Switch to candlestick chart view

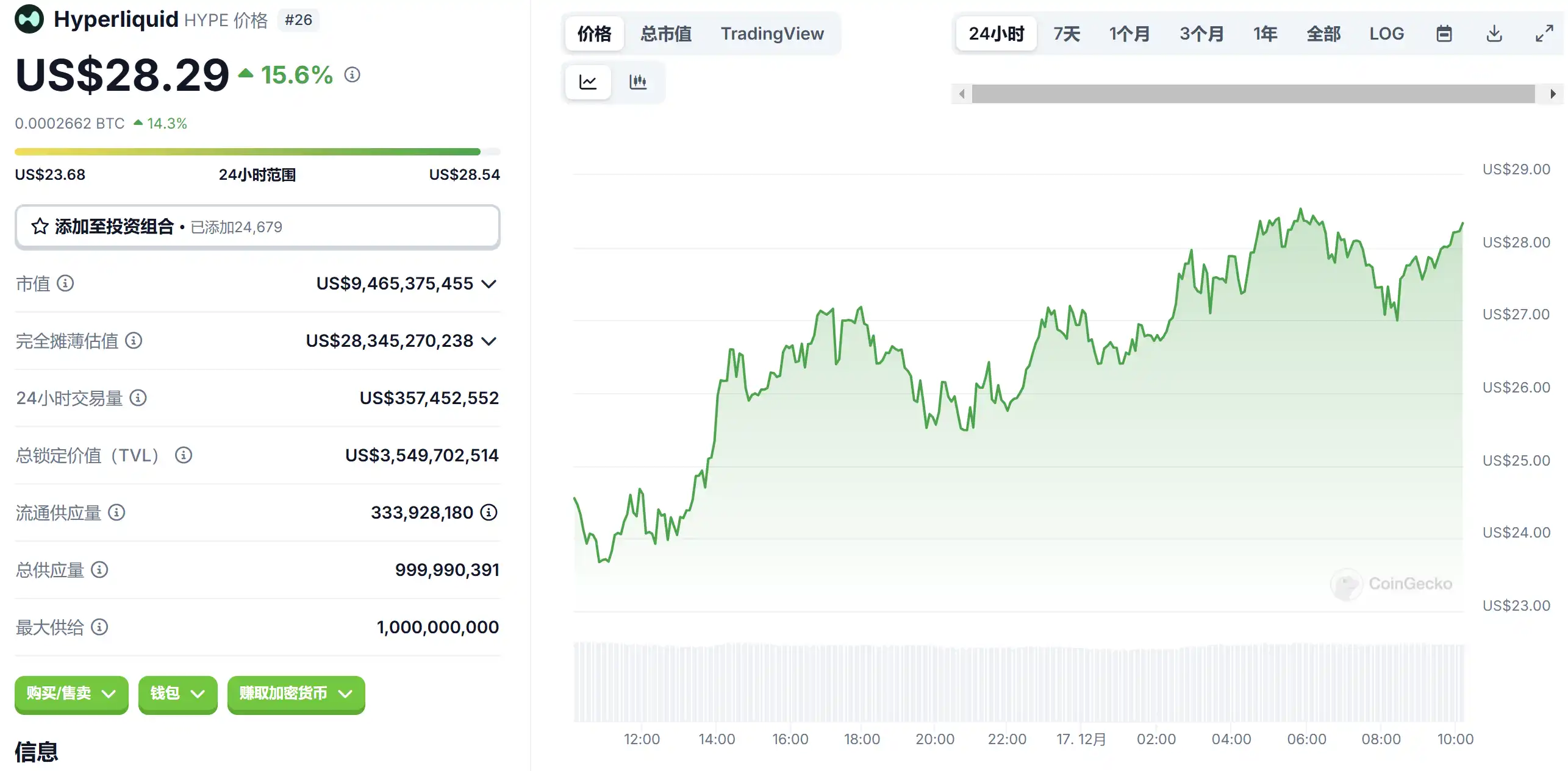637,81
